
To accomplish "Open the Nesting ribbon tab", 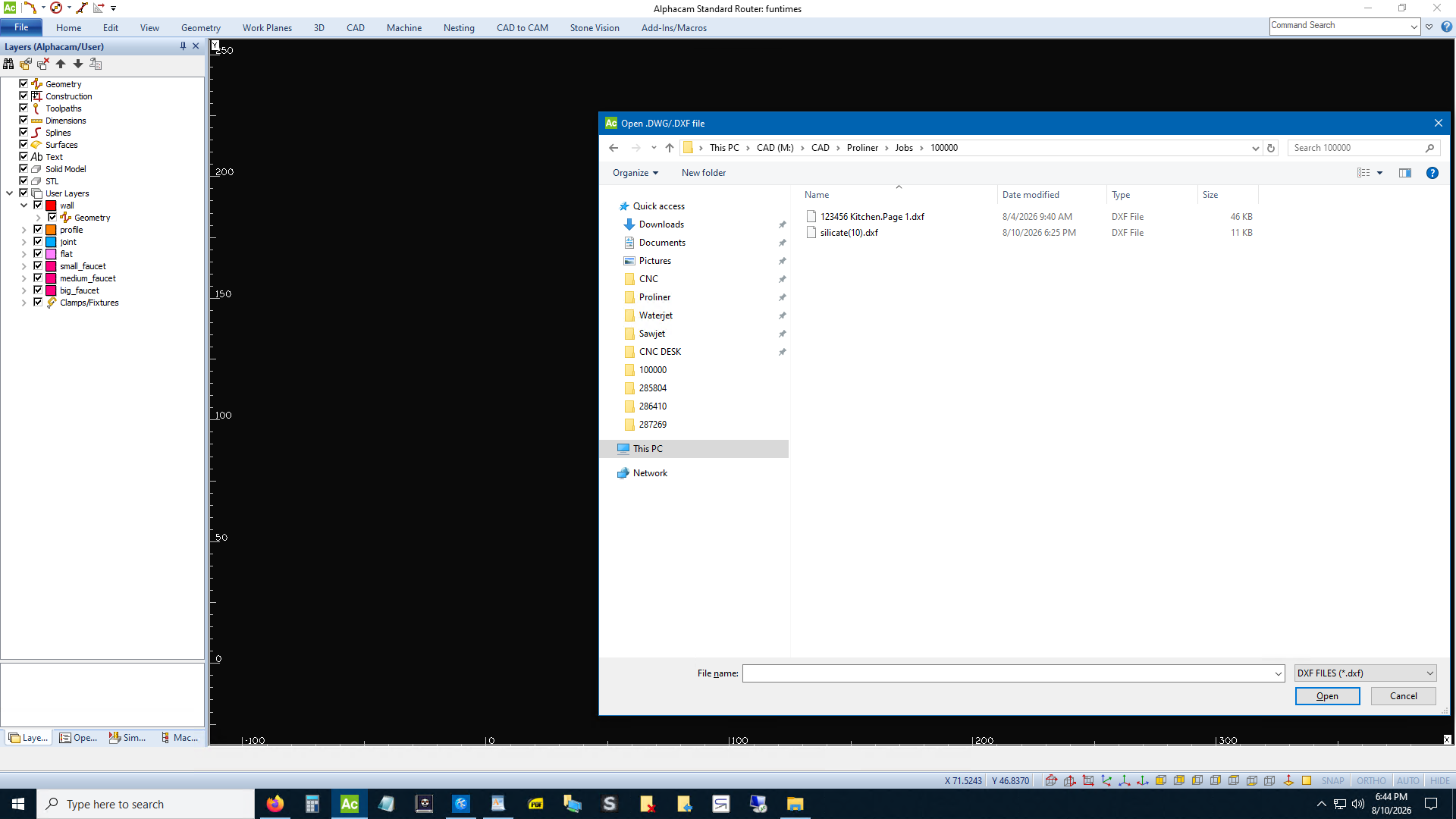I will point(459,28).
